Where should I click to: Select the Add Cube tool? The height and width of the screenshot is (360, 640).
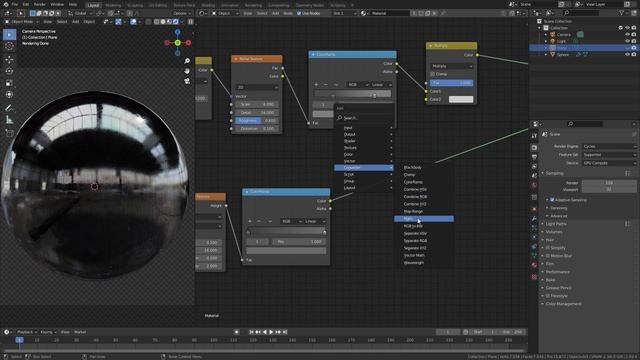(9, 133)
